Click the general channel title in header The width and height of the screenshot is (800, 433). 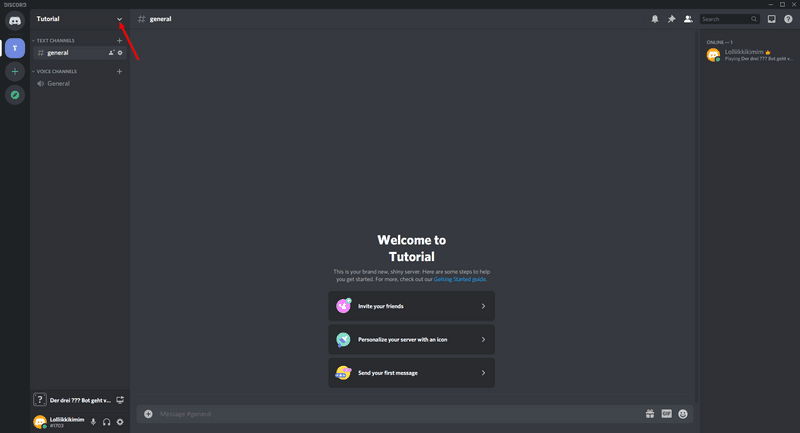pos(160,19)
